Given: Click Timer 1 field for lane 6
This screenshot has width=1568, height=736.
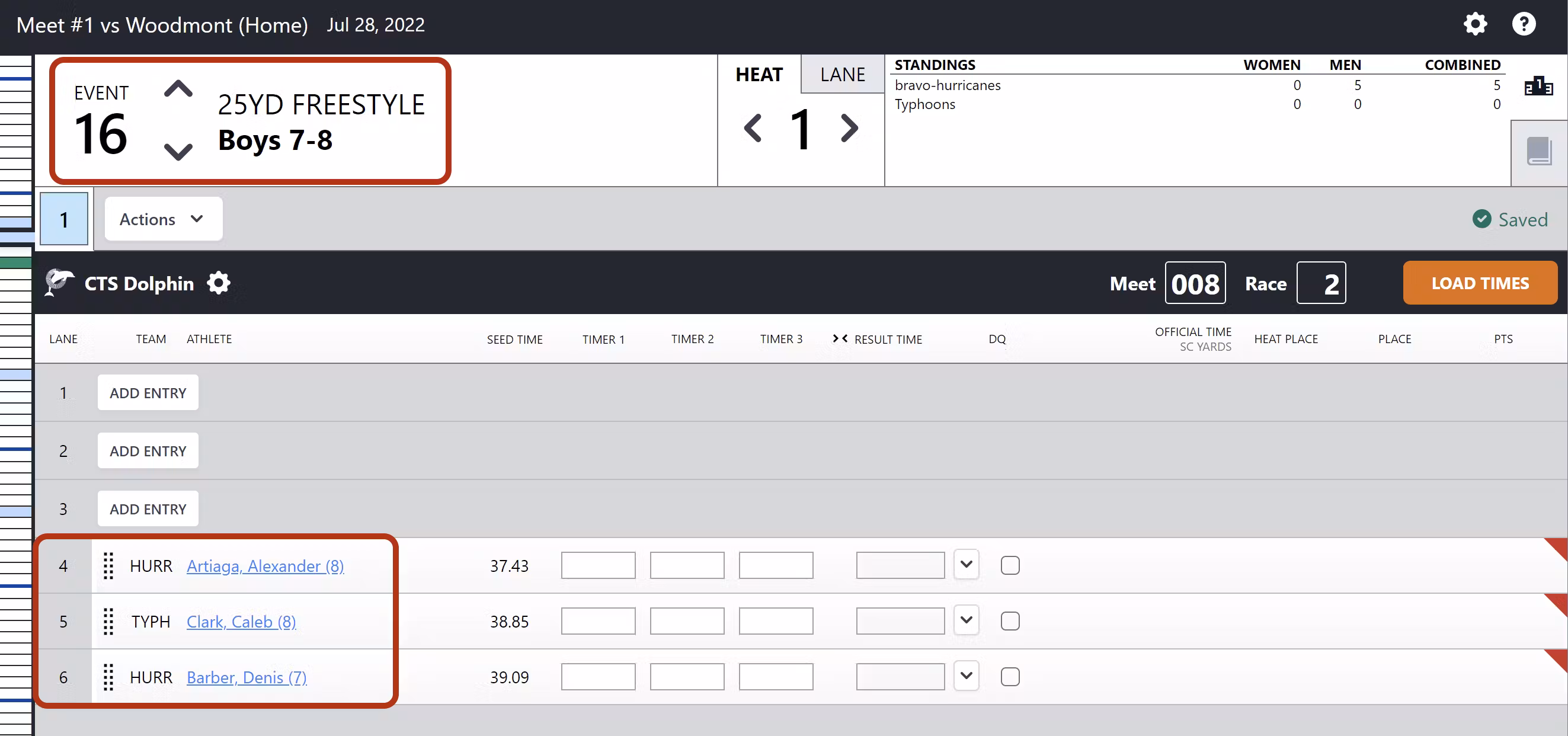Looking at the screenshot, I should [x=598, y=676].
